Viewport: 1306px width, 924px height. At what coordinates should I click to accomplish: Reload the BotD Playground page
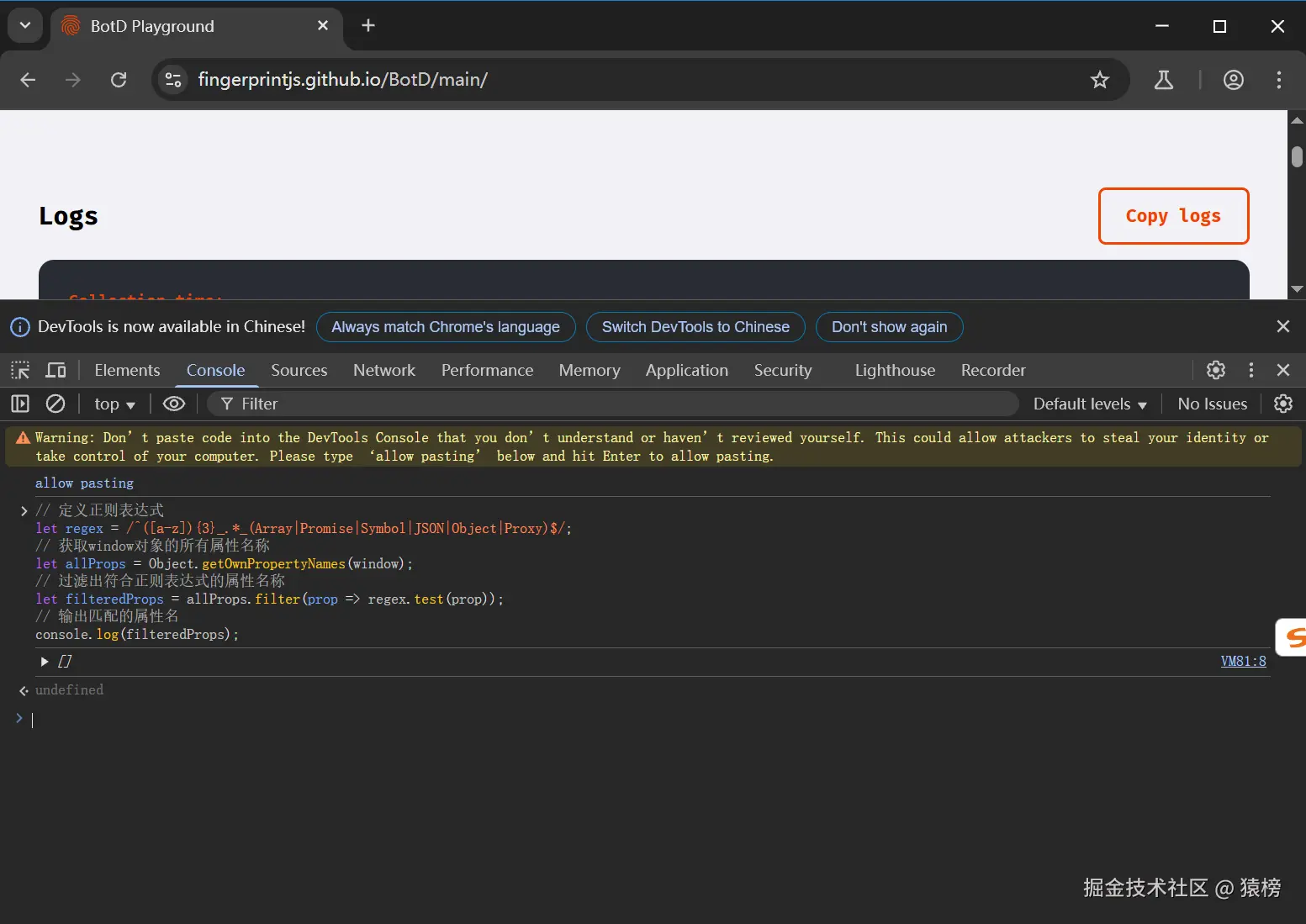[x=119, y=80]
